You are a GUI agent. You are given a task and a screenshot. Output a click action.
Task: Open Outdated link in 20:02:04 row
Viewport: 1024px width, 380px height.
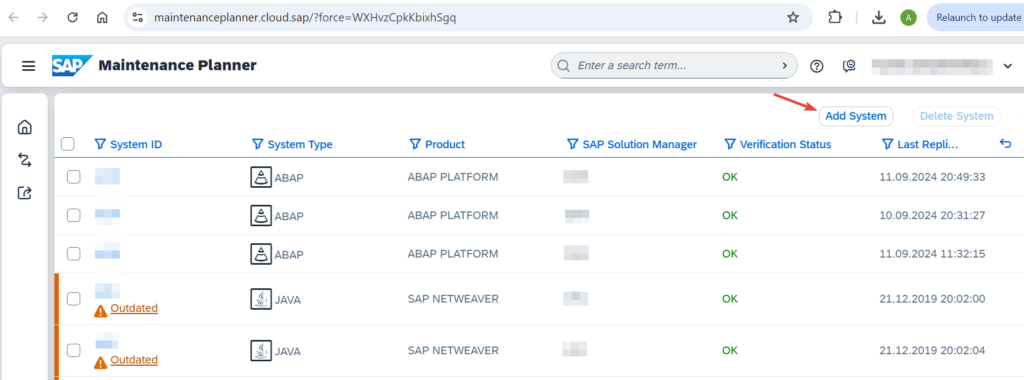pos(134,360)
